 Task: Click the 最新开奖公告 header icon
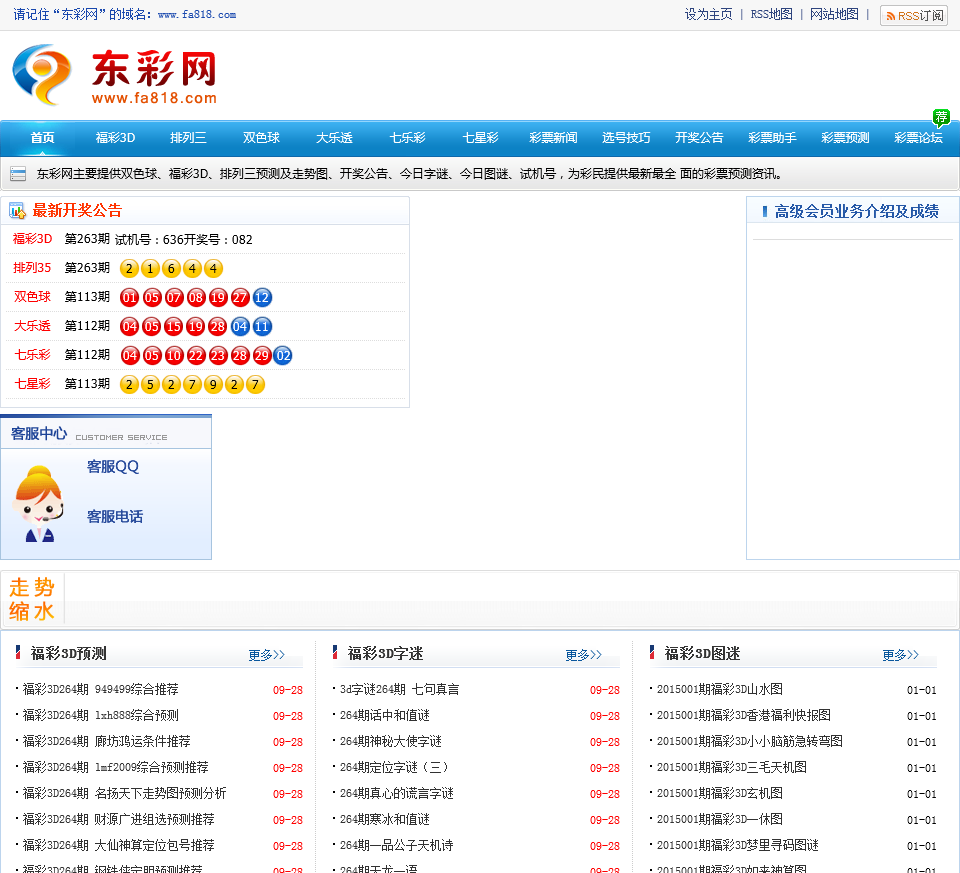[x=17, y=211]
